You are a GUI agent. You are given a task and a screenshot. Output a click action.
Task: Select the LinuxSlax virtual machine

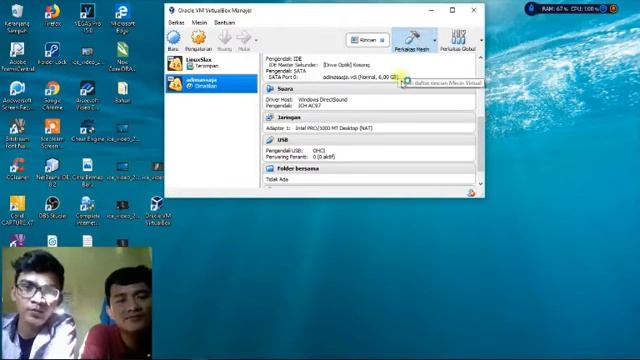[211, 63]
